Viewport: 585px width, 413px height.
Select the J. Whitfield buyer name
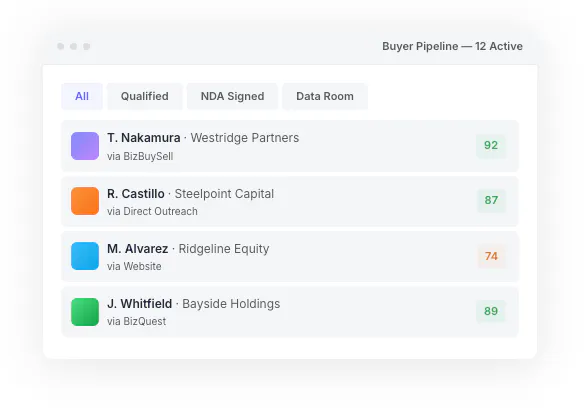point(140,304)
